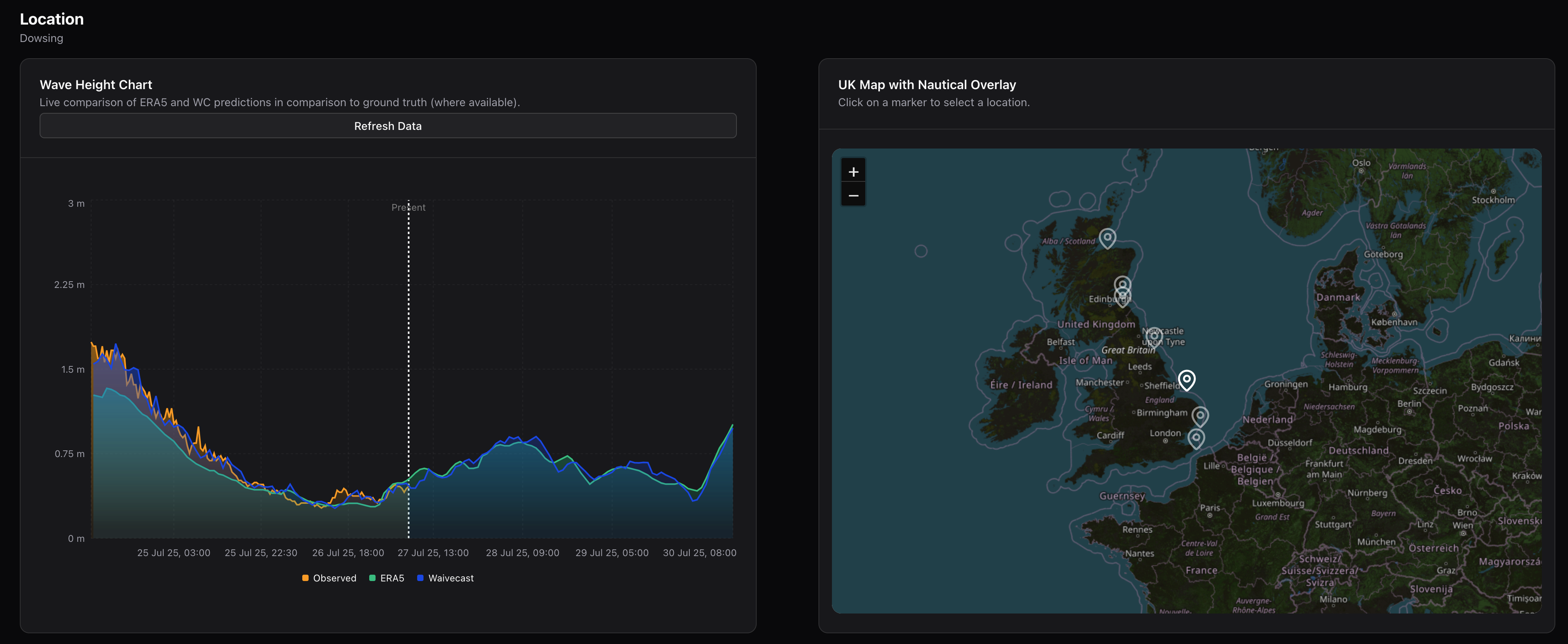
Task: Toggle the ERA5 series in chart legend
Action: pyautogui.click(x=391, y=578)
